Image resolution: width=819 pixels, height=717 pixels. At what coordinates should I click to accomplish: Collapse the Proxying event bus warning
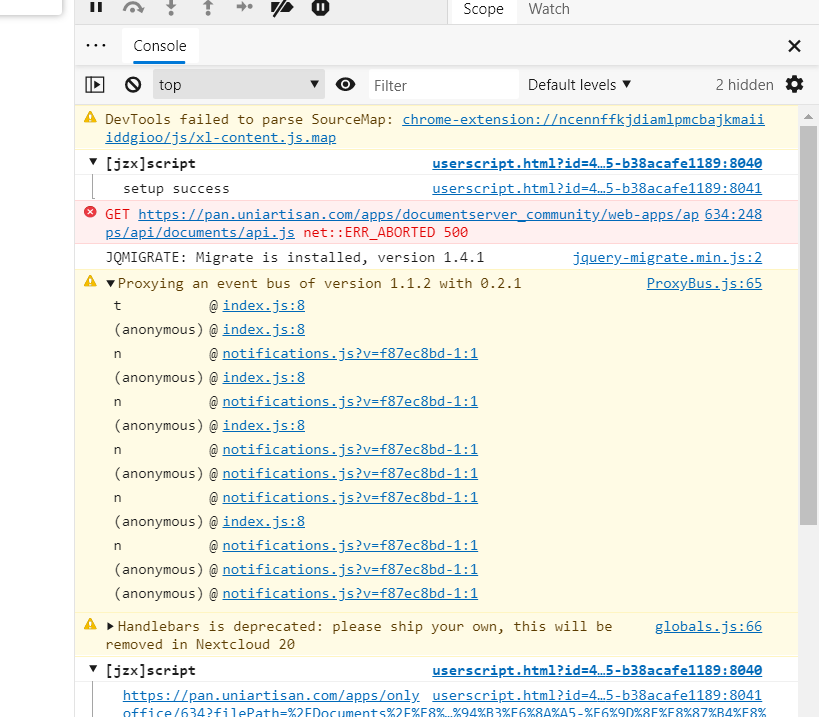click(110, 282)
